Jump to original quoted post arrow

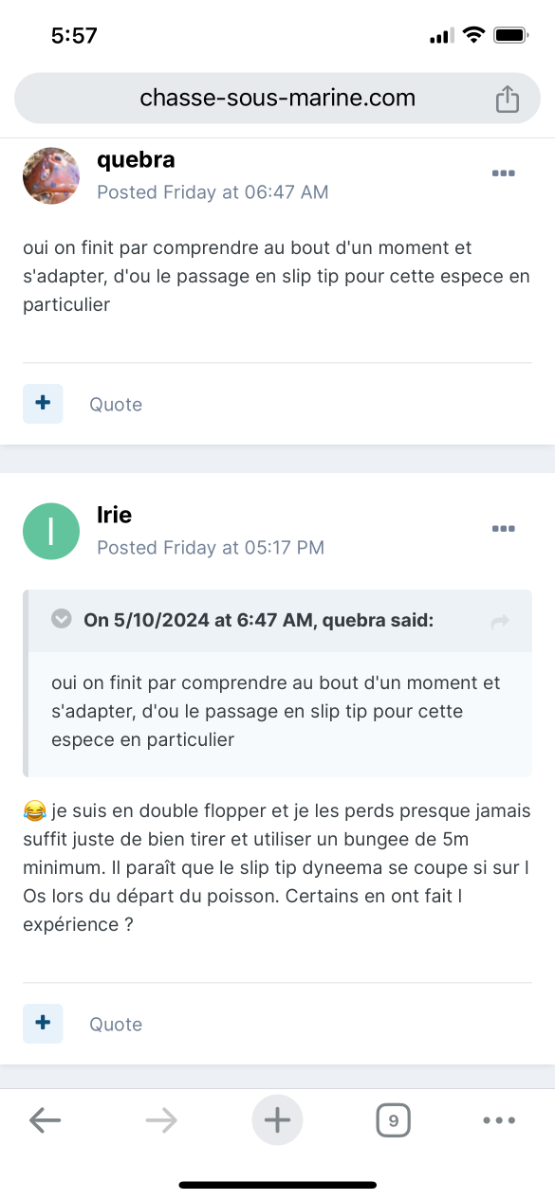500,622
